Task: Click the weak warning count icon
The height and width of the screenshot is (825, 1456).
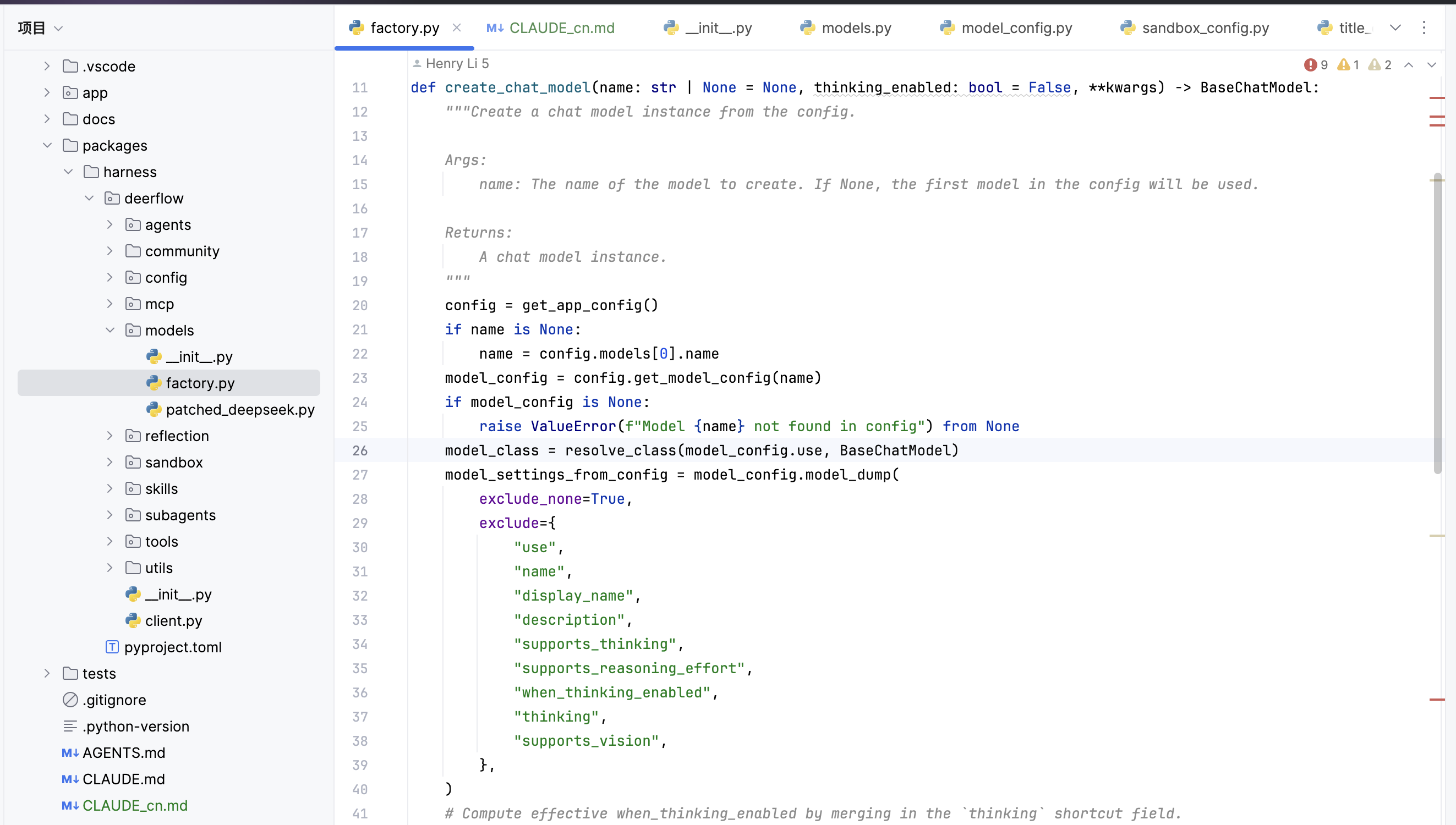Action: 1375,64
